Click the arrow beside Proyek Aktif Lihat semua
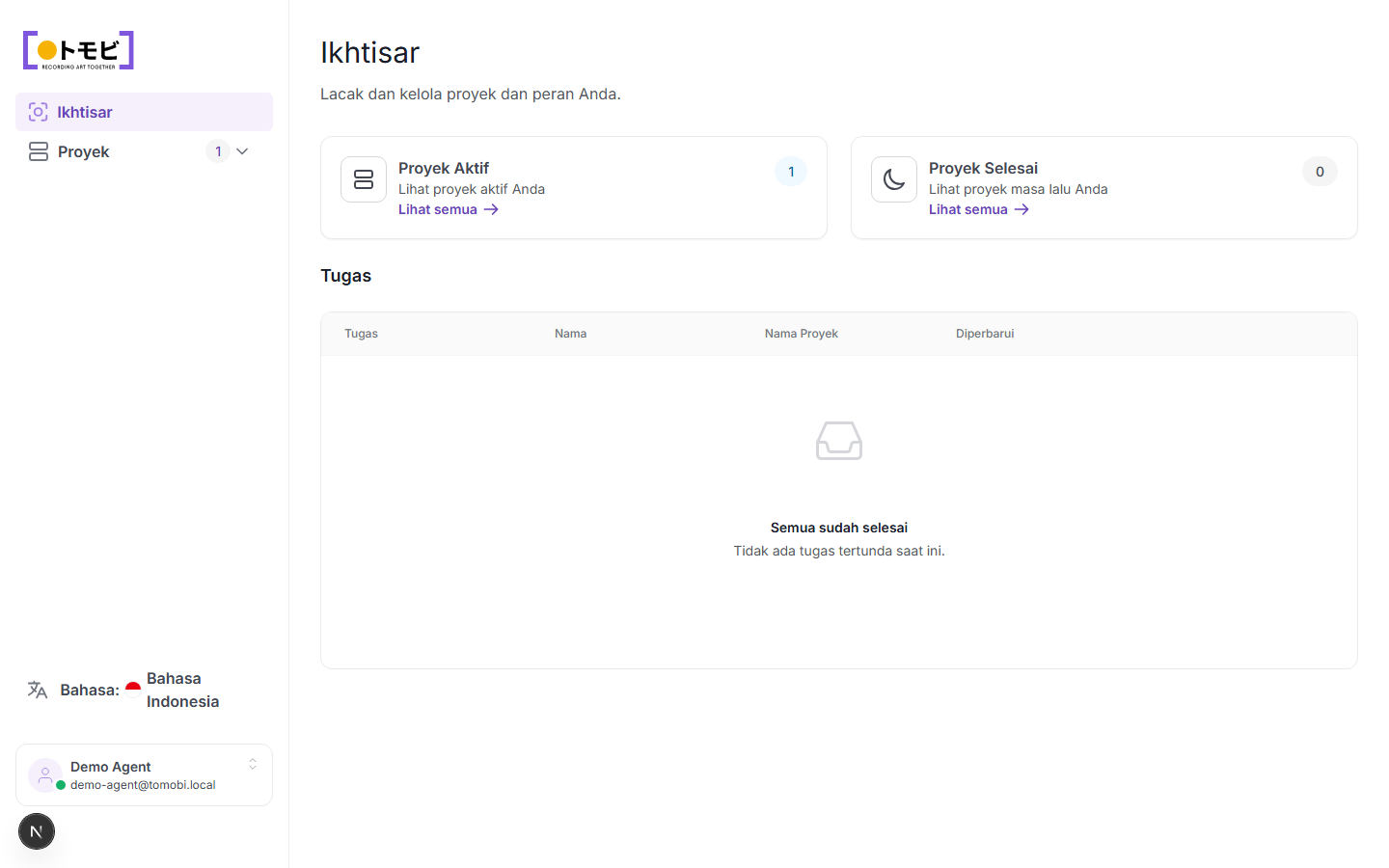Screen dimensions: 1389x868 (491, 209)
